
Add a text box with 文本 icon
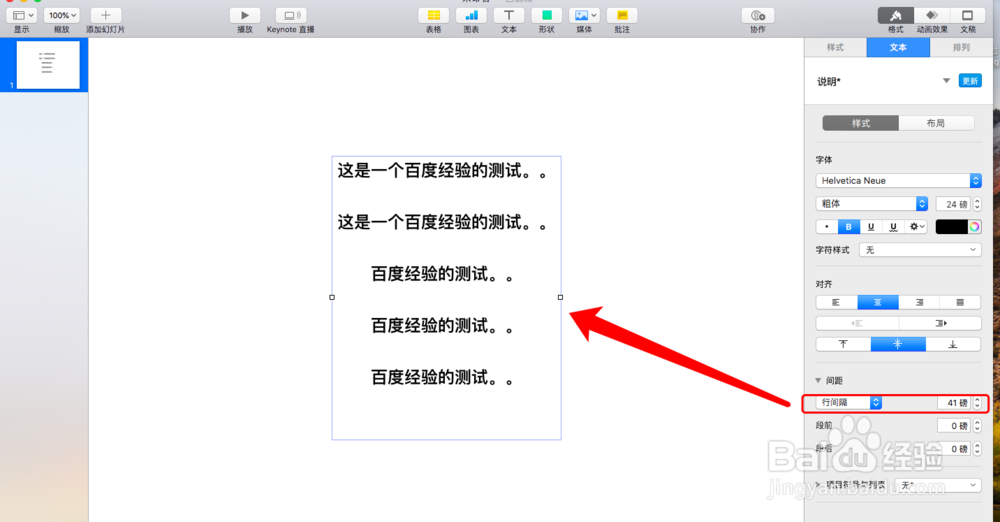point(509,15)
